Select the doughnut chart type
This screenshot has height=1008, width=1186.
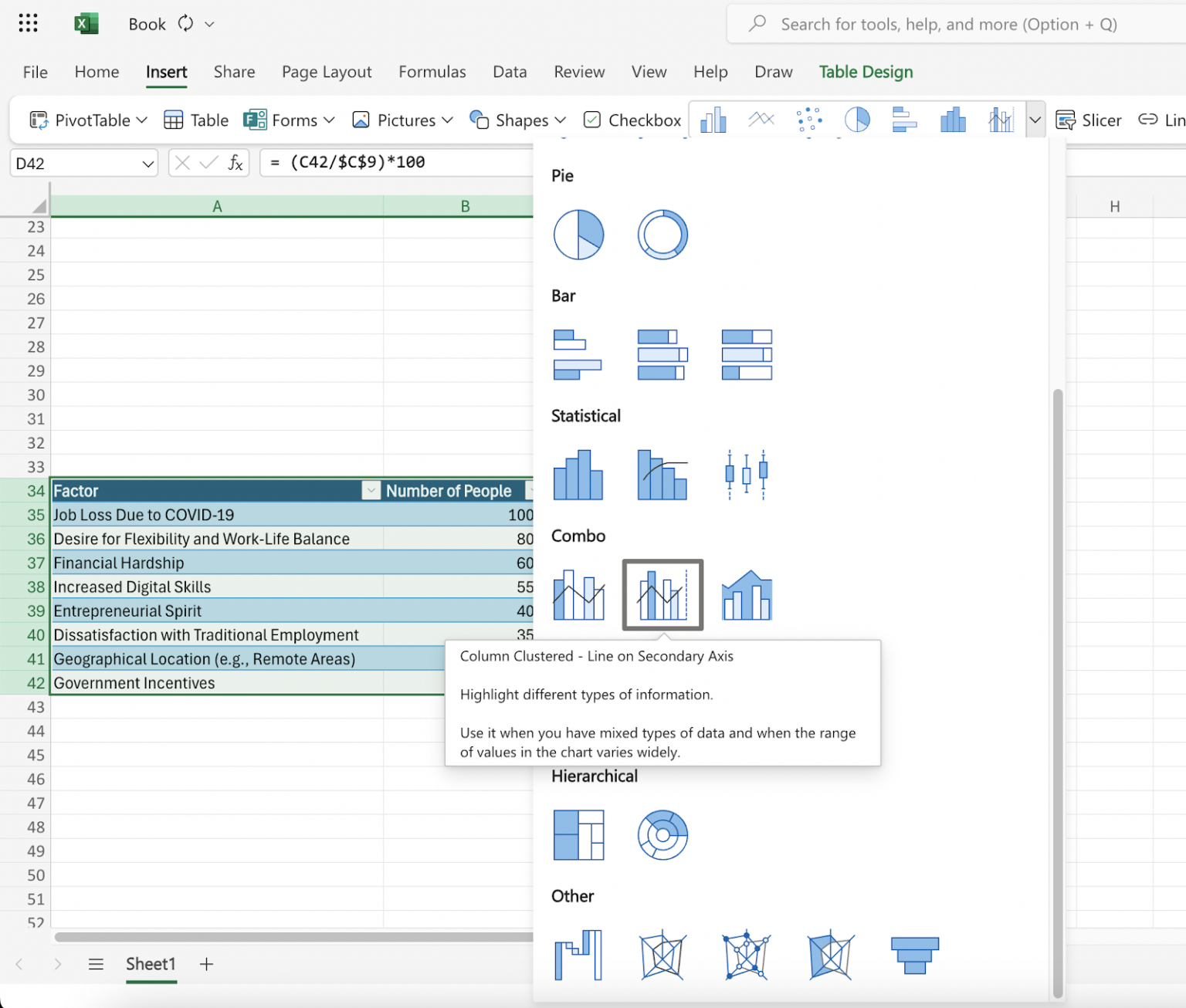(662, 234)
